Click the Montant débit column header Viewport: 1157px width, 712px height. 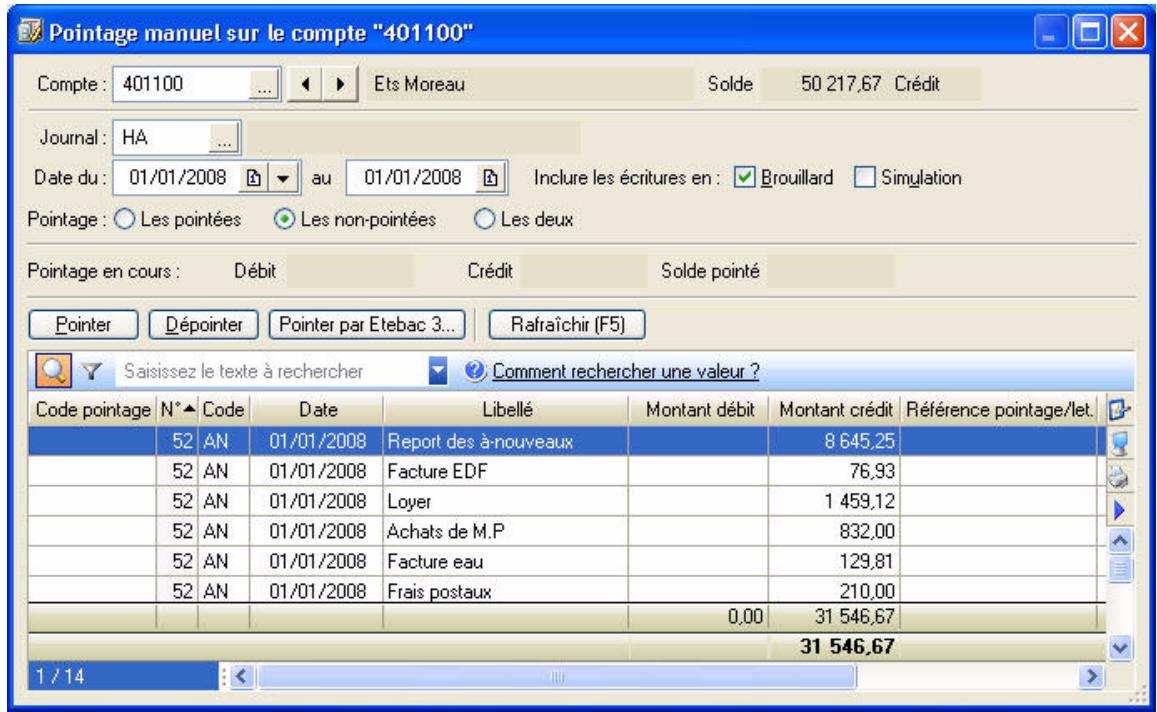point(699,409)
